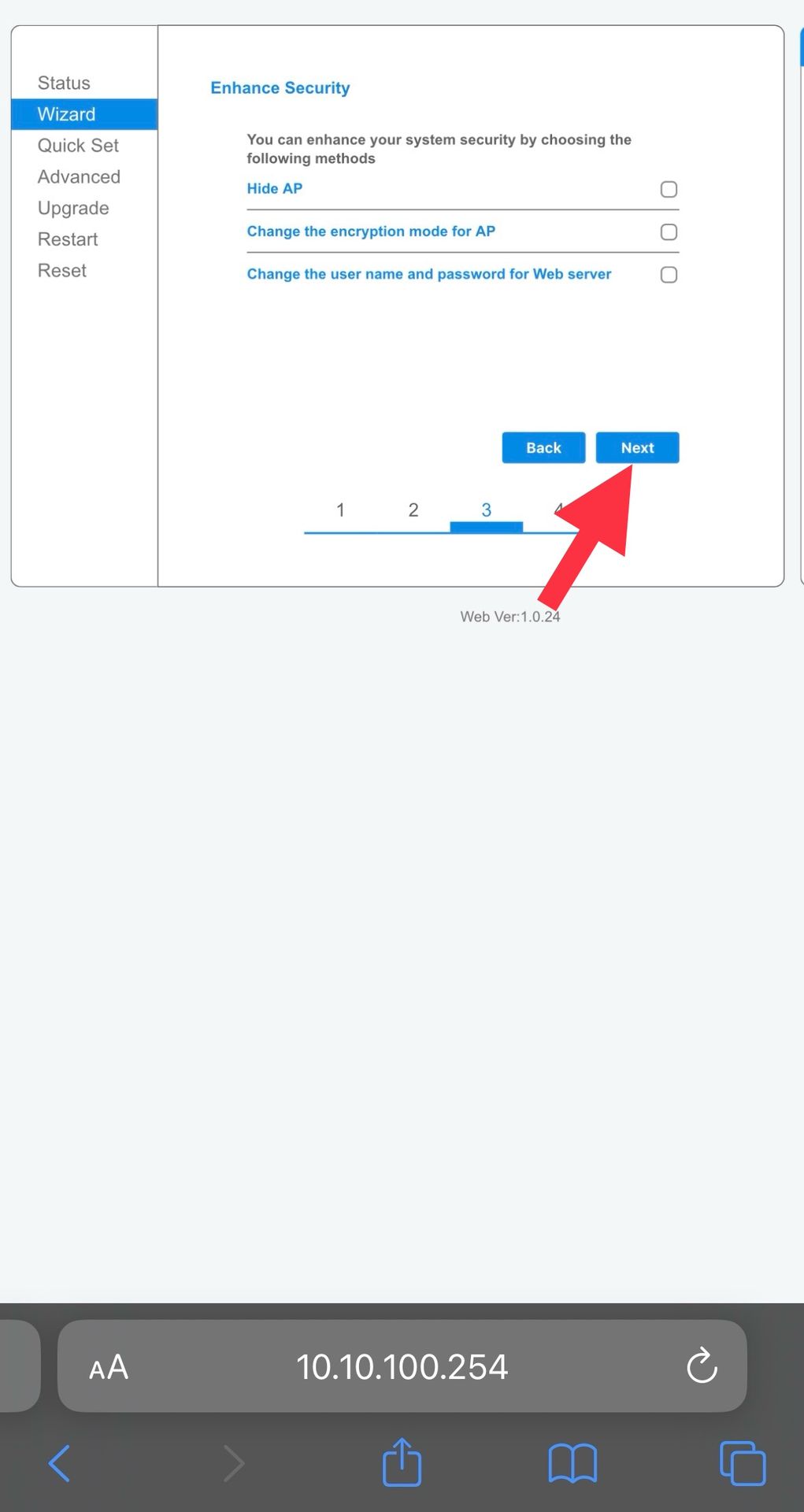This screenshot has height=1512, width=804.
Task: Tick Change user name and password checkbox
Action: coord(669,274)
